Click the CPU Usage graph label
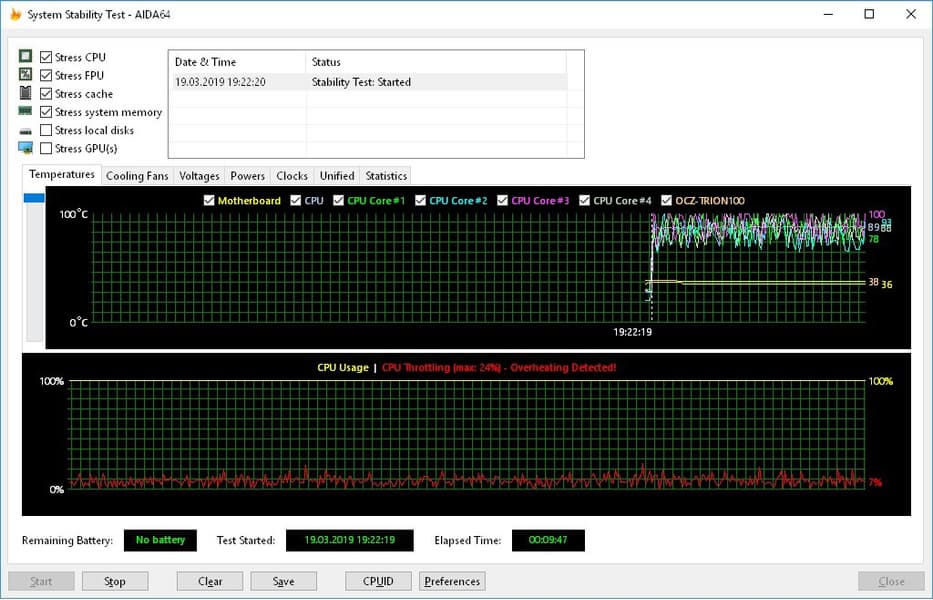 (343, 368)
